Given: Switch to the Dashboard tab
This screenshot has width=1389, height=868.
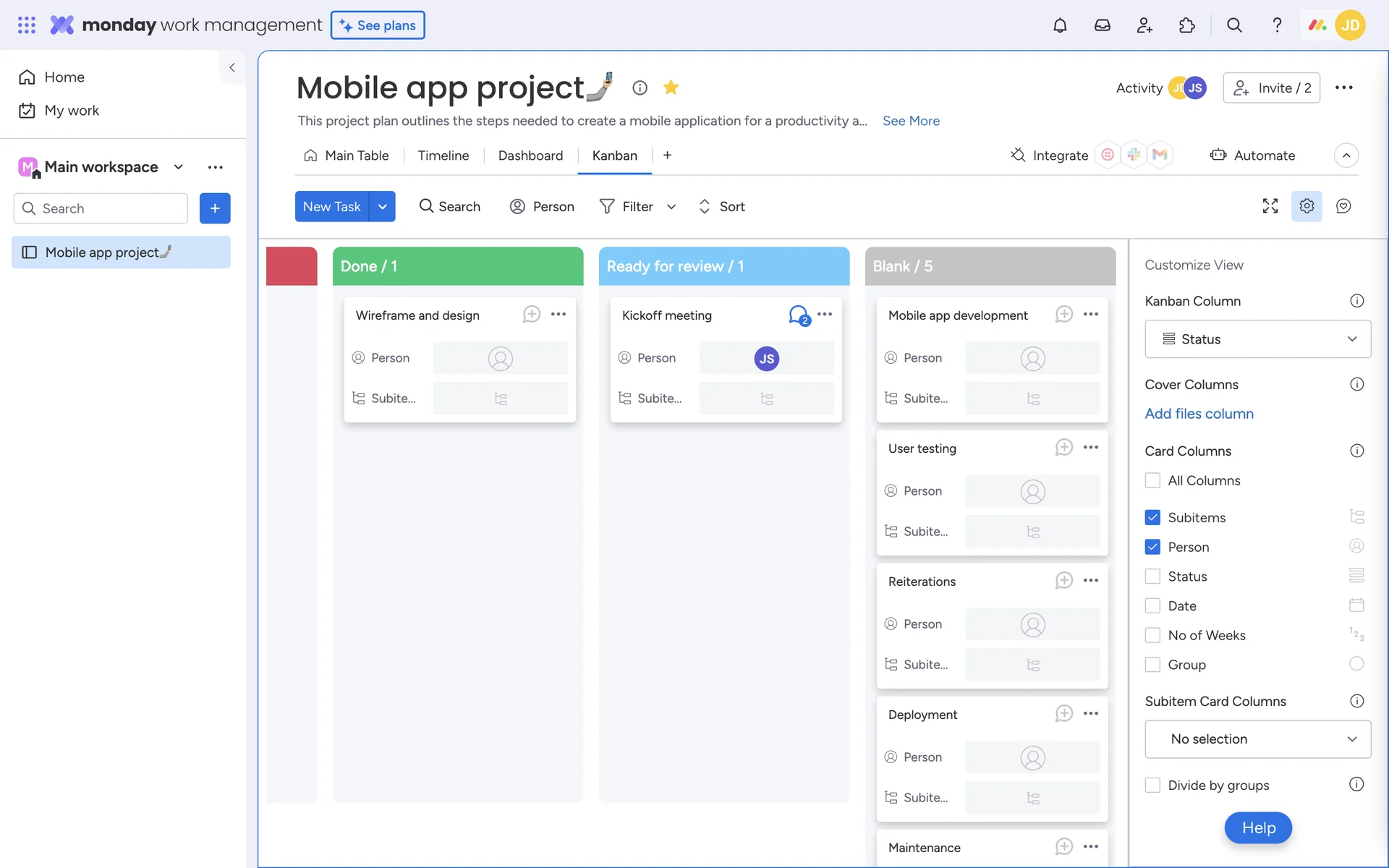Looking at the screenshot, I should [x=530, y=156].
